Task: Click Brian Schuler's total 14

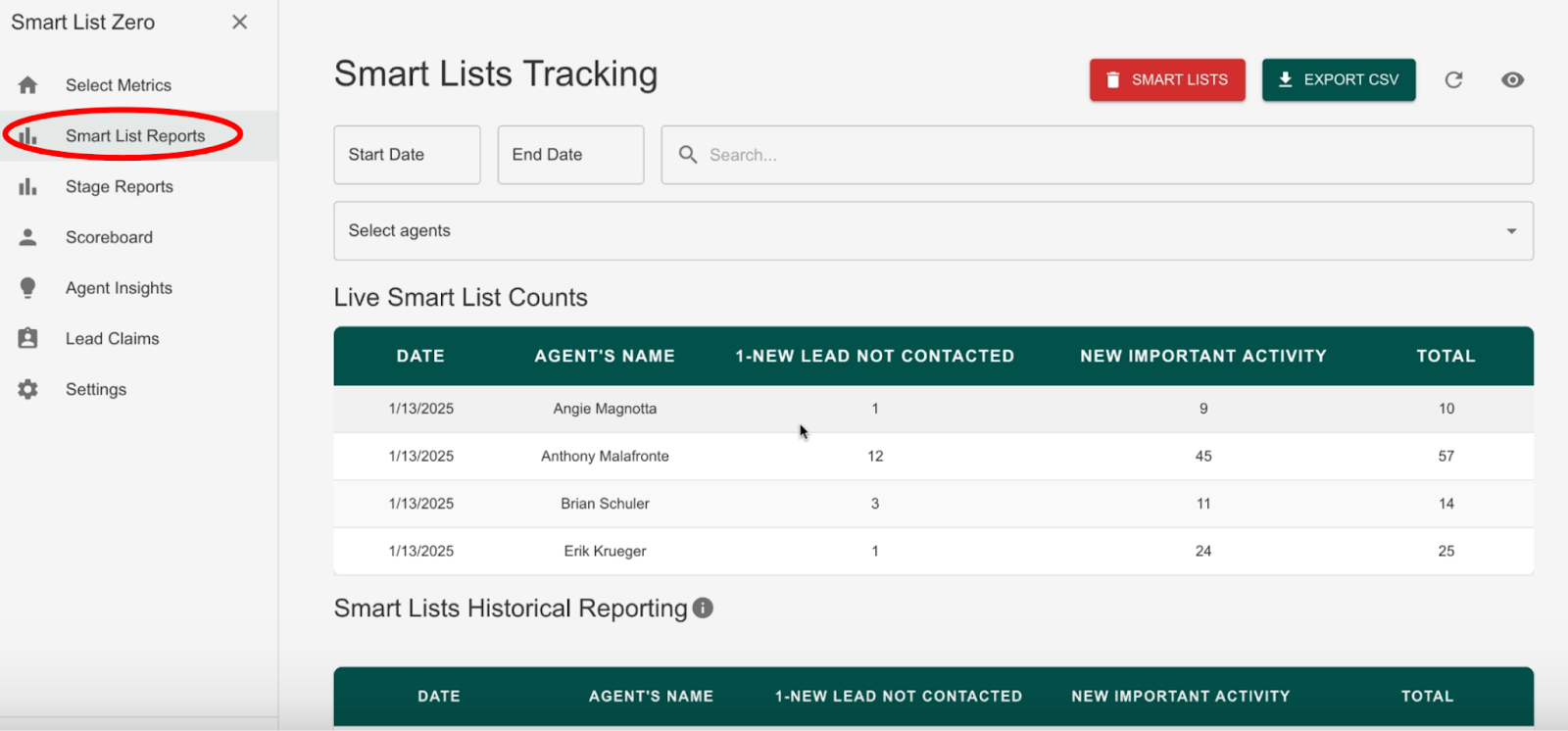Action: click(x=1446, y=504)
